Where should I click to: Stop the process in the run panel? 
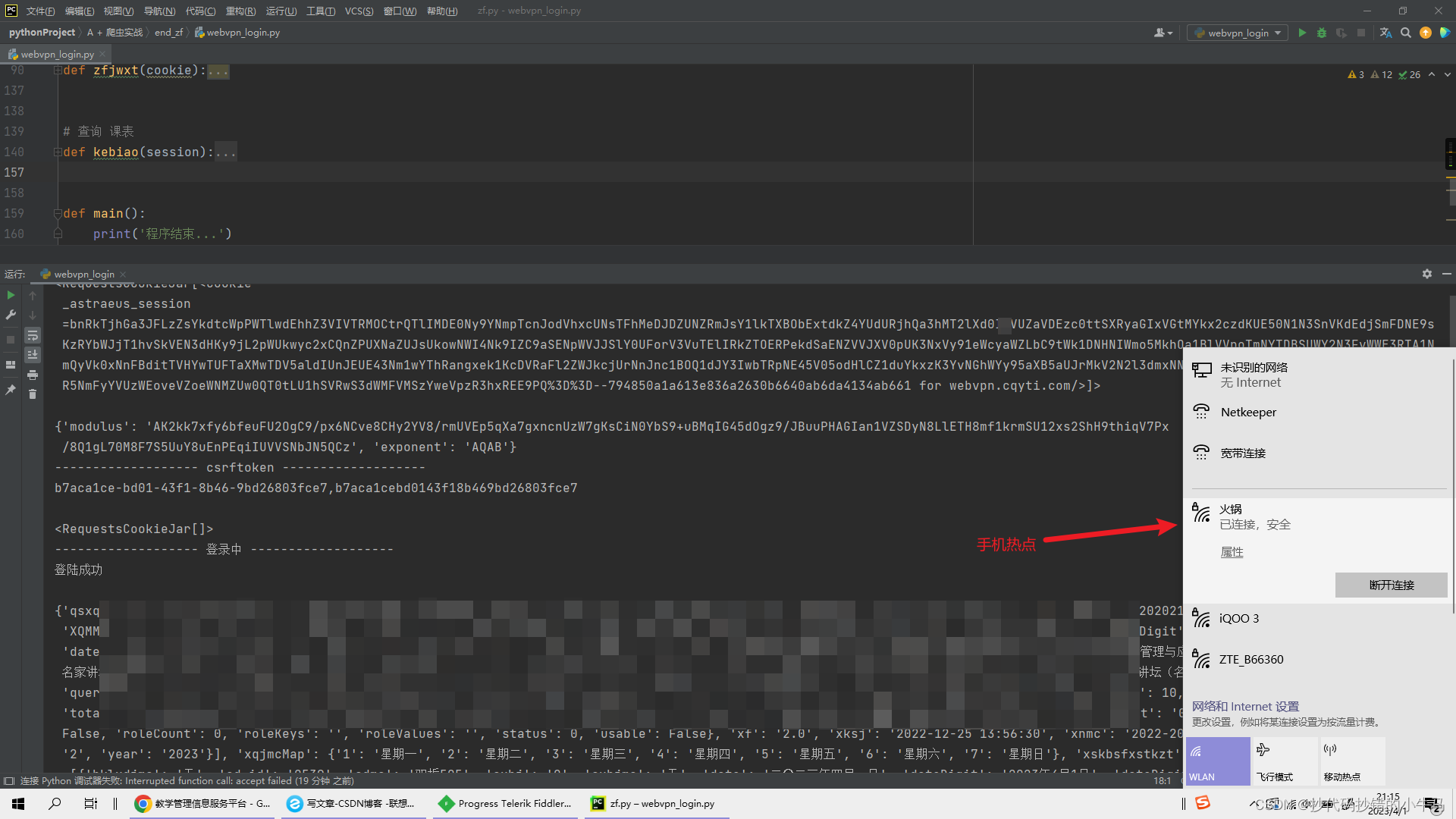[11, 339]
